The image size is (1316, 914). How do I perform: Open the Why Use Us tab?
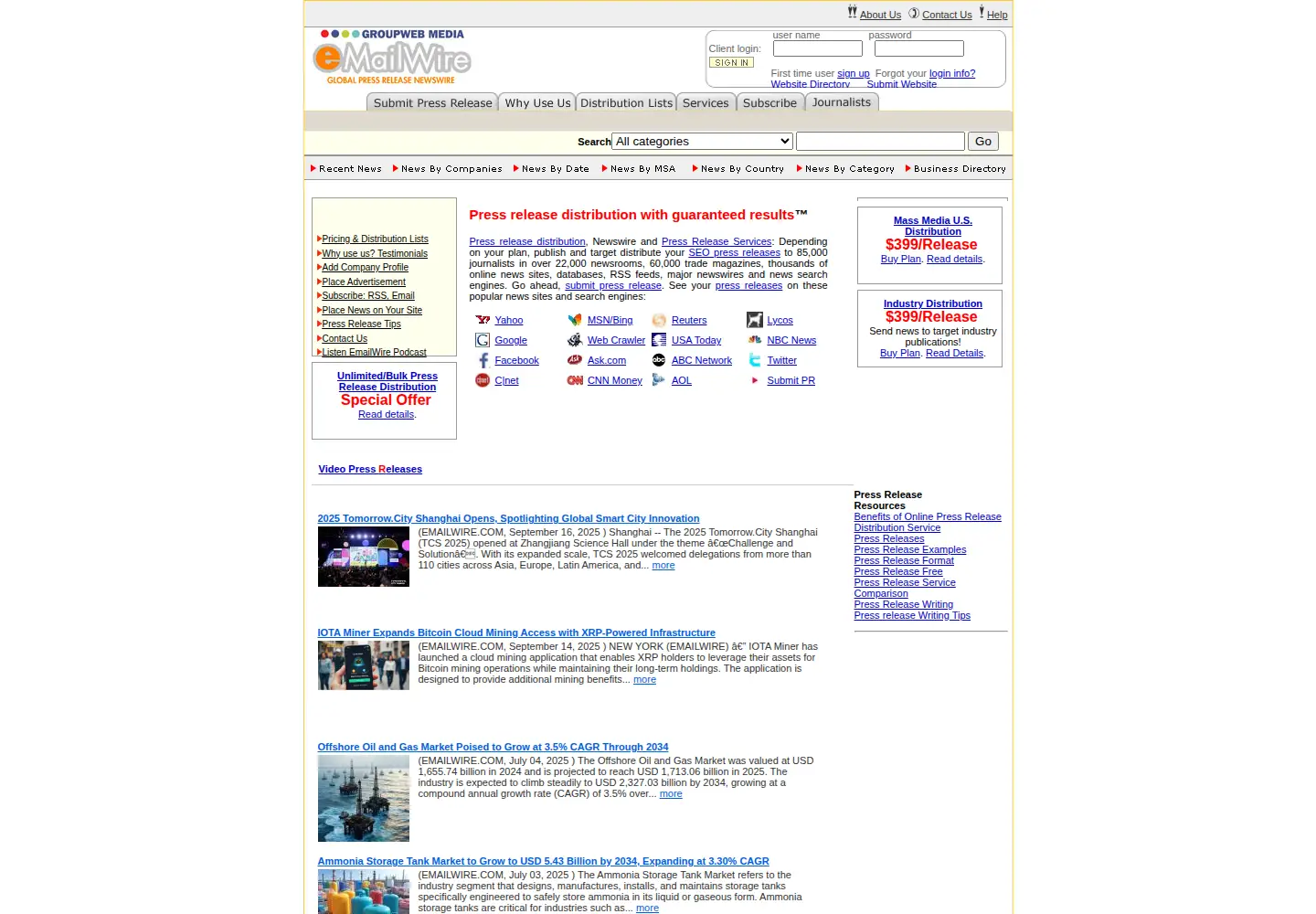[537, 102]
